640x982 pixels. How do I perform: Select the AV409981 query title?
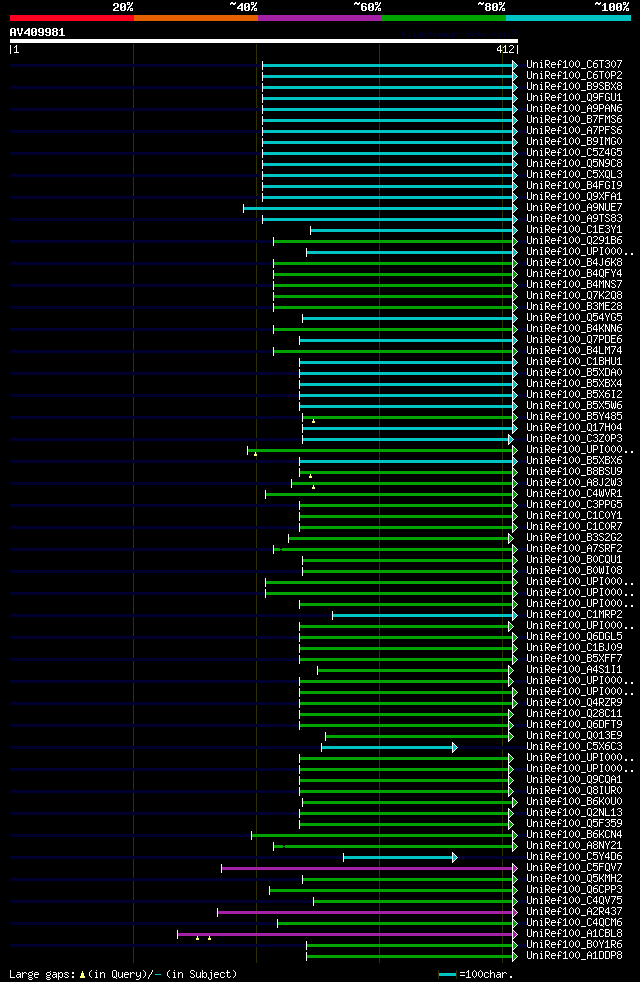37,32
